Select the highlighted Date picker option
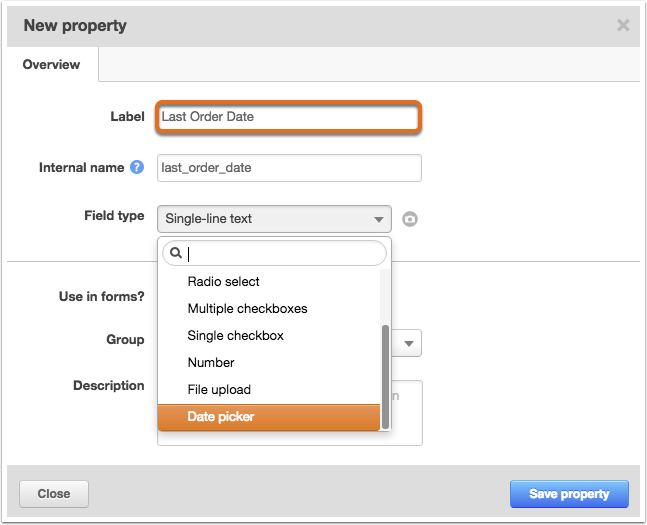647x525 pixels. pos(221,417)
